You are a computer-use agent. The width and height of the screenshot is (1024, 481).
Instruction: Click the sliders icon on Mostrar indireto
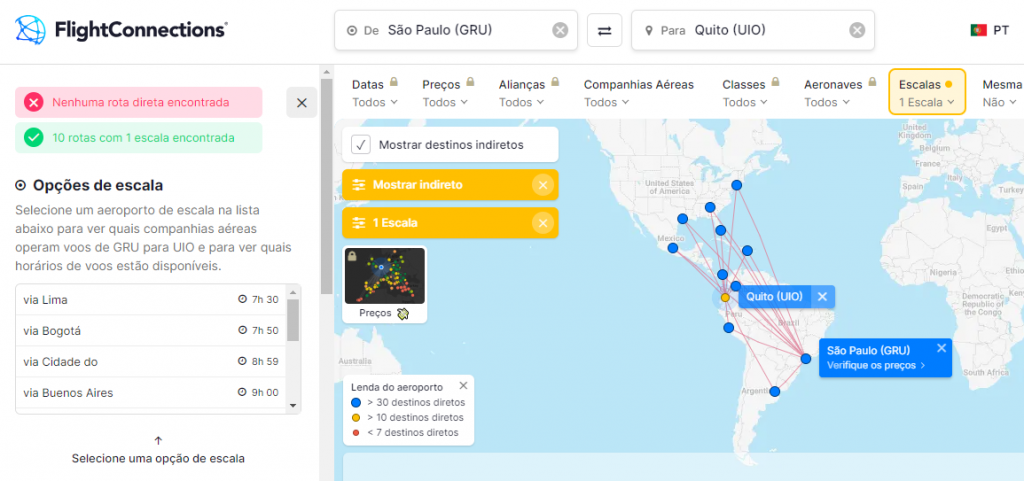coord(359,185)
